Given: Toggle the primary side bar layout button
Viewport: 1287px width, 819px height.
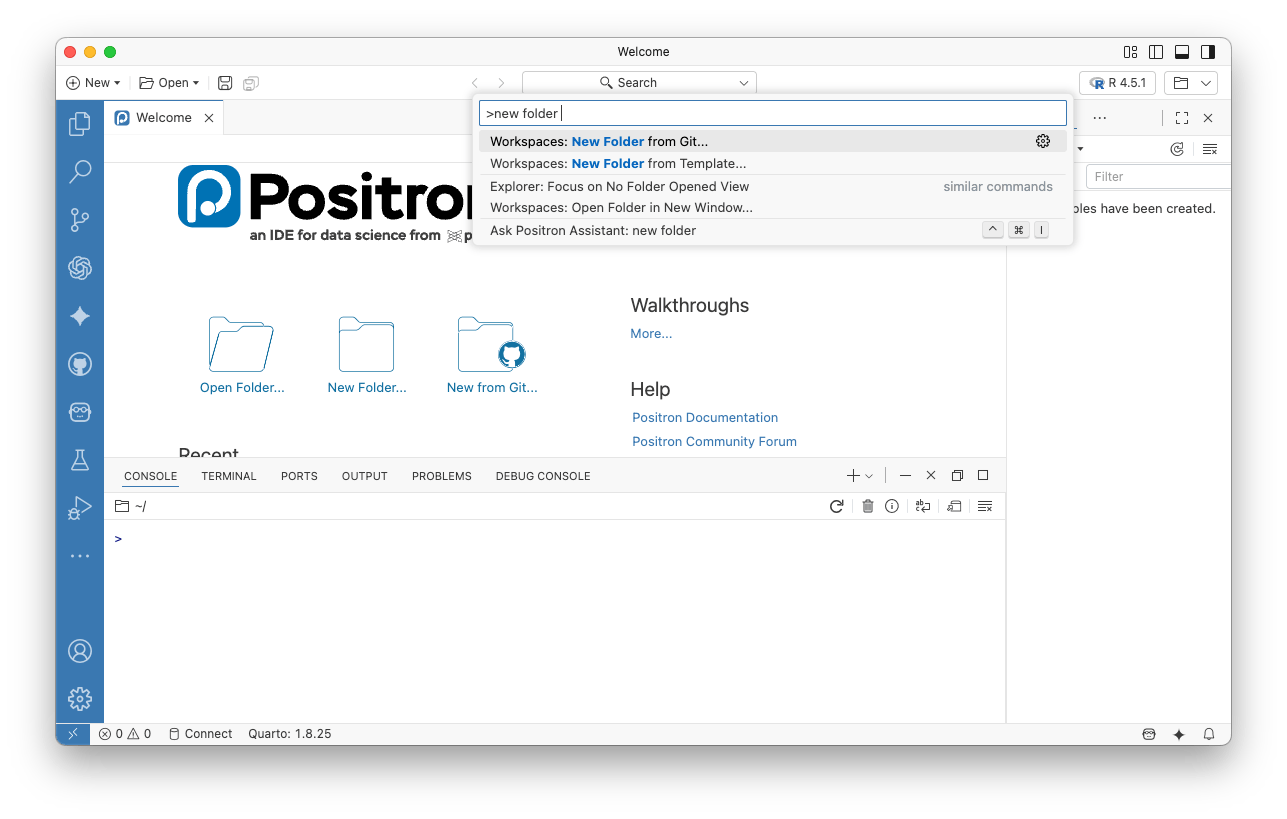Looking at the screenshot, I should click(x=1156, y=52).
